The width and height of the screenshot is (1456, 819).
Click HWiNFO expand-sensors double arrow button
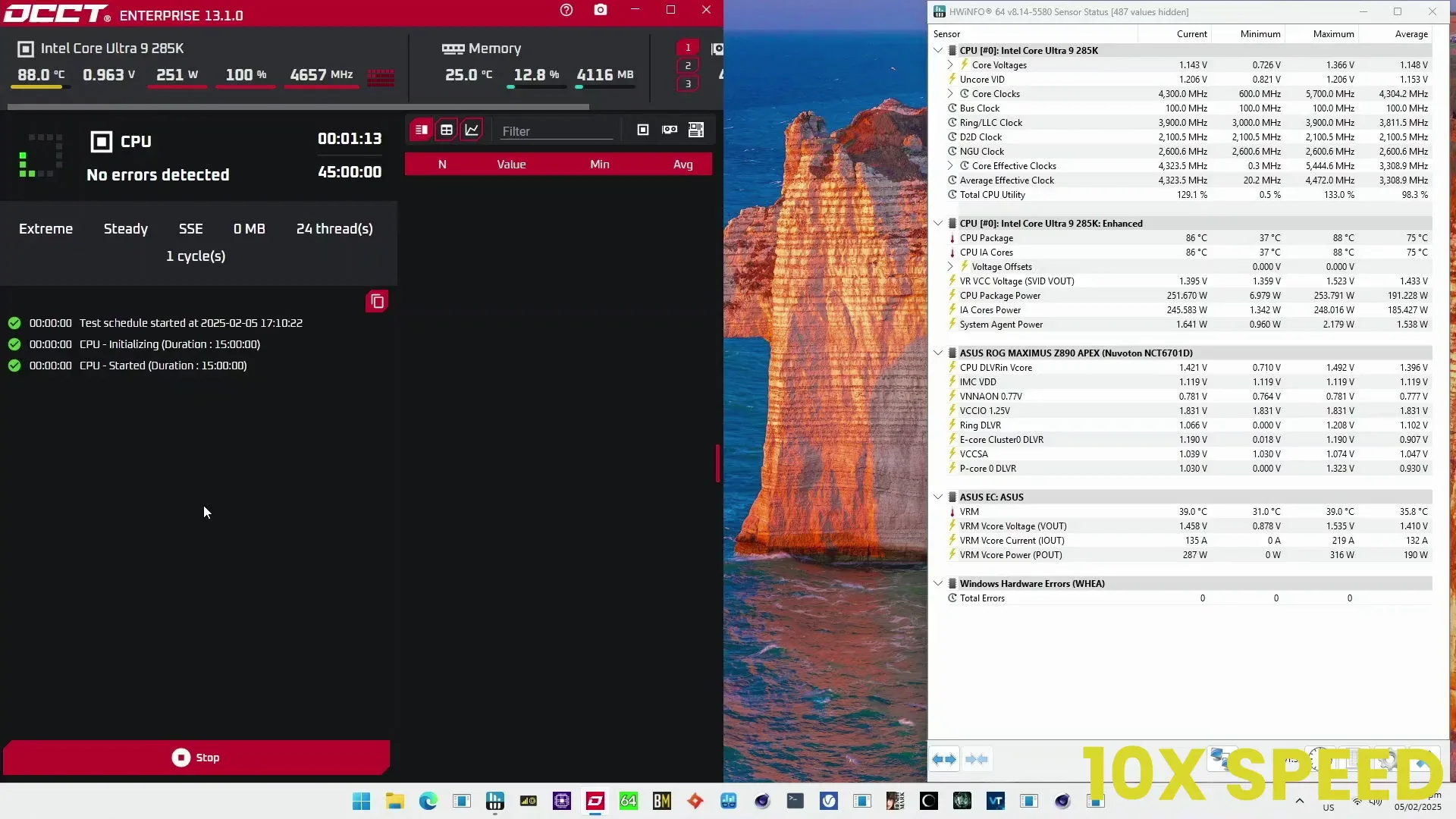coord(944,759)
